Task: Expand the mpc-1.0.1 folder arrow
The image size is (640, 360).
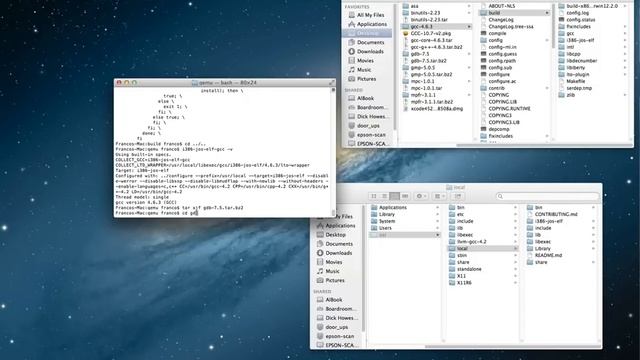Action: [469, 81]
